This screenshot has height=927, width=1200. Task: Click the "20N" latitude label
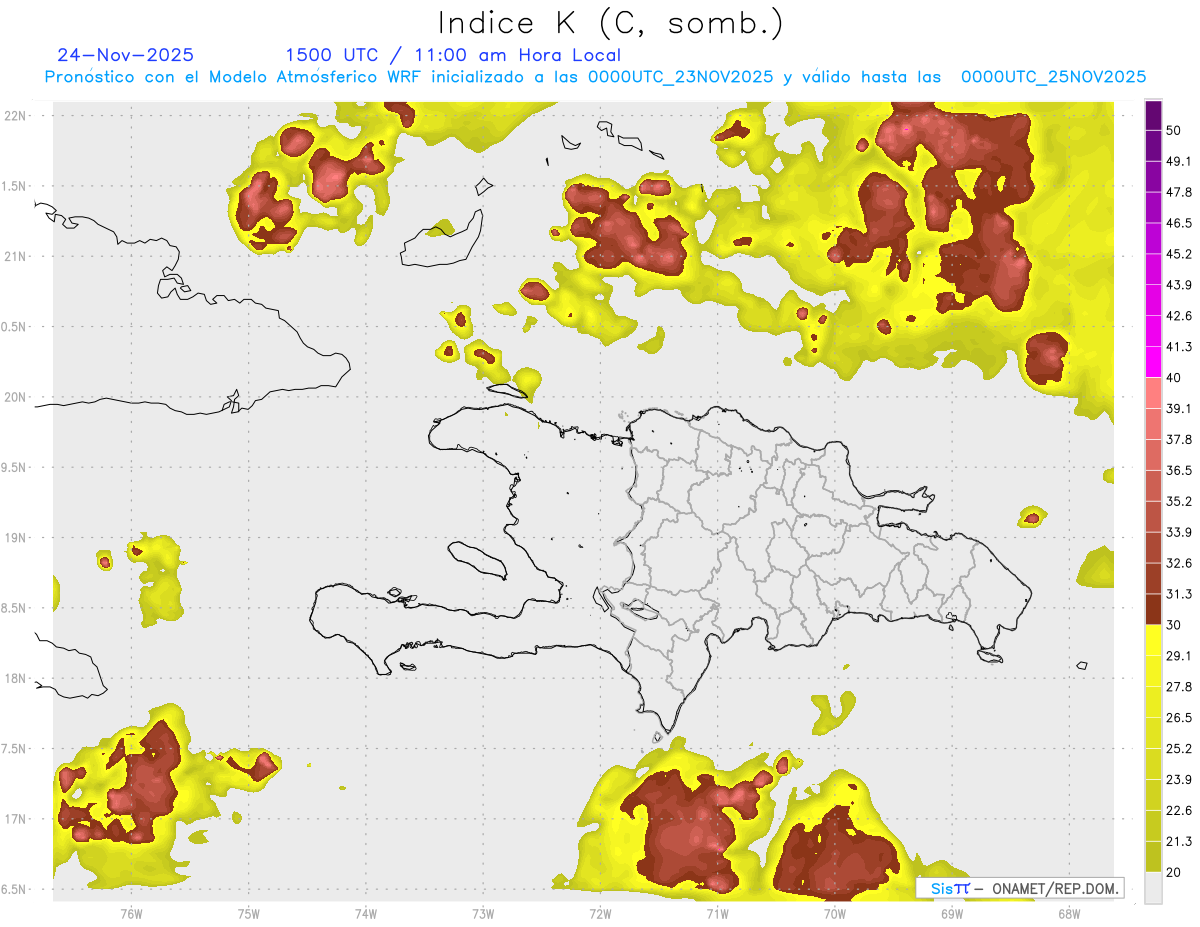(16, 397)
